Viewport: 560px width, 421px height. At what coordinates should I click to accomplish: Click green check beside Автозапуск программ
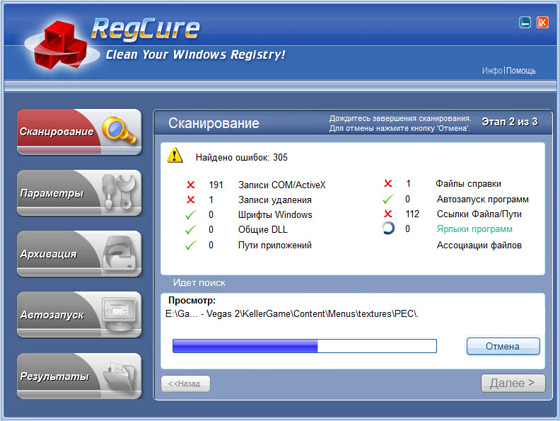click(x=388, y=199)
